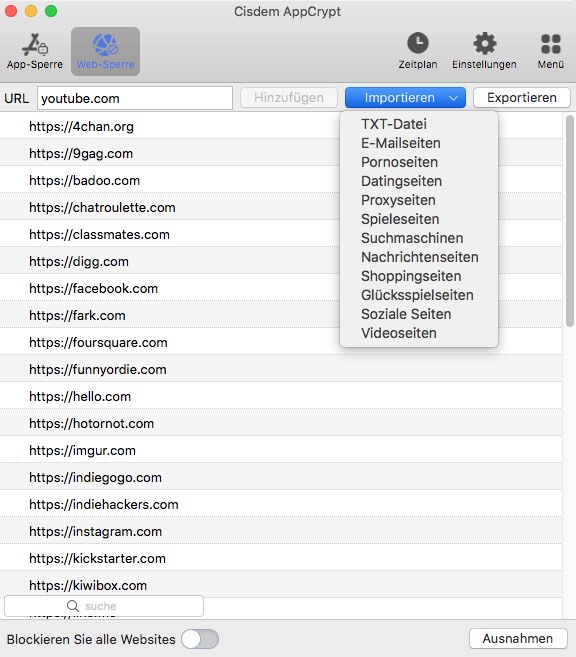Image resolution: width=576 pixels, height=657 pixels.
Task: Click the Hinzufügen button
Action: click(289, 98)
